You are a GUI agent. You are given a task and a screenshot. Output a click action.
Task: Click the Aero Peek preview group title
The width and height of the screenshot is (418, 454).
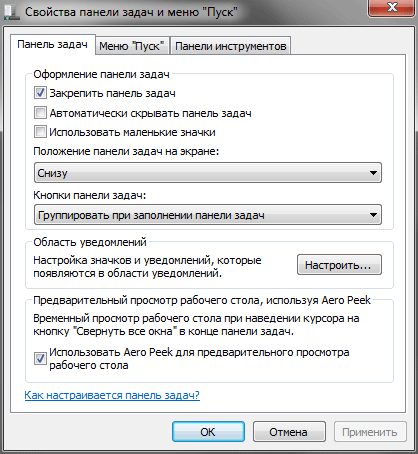point(202,300)
